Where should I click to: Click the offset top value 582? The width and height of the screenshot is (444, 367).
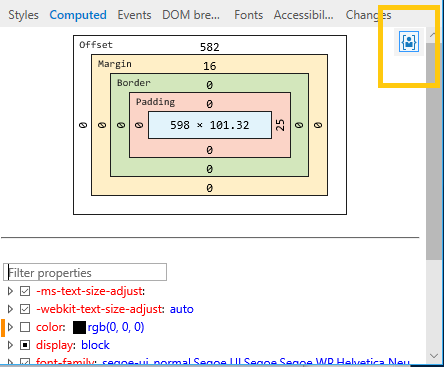point(210,47)
